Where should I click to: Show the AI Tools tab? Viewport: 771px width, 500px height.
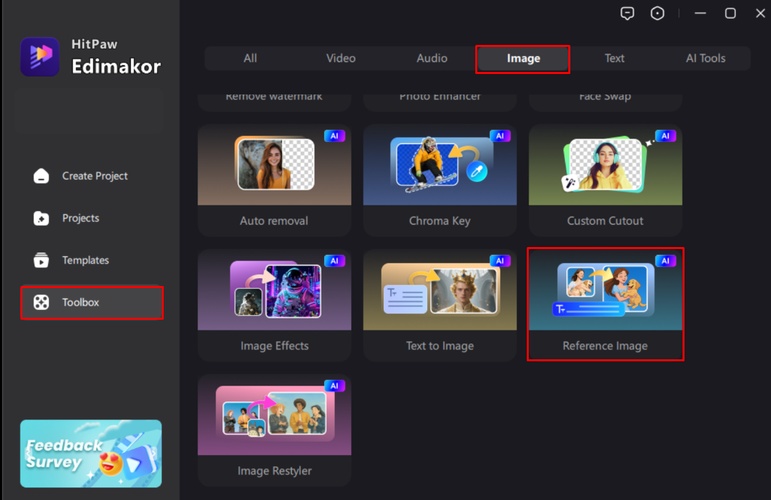[x=705, y=58]
